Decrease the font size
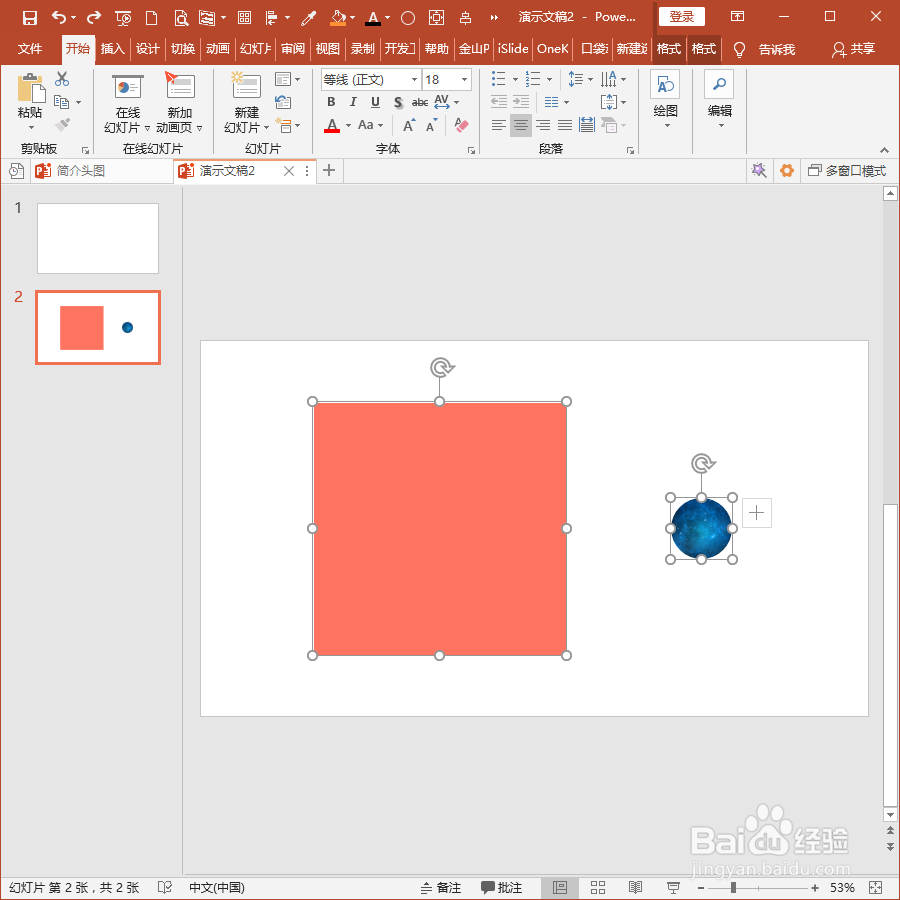 (432, 125)
